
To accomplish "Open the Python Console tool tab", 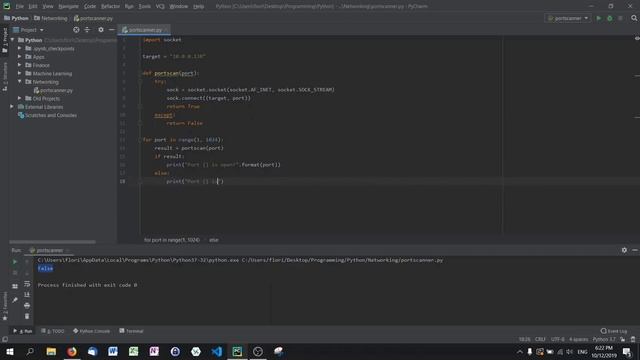I will [x=91, y=331].
